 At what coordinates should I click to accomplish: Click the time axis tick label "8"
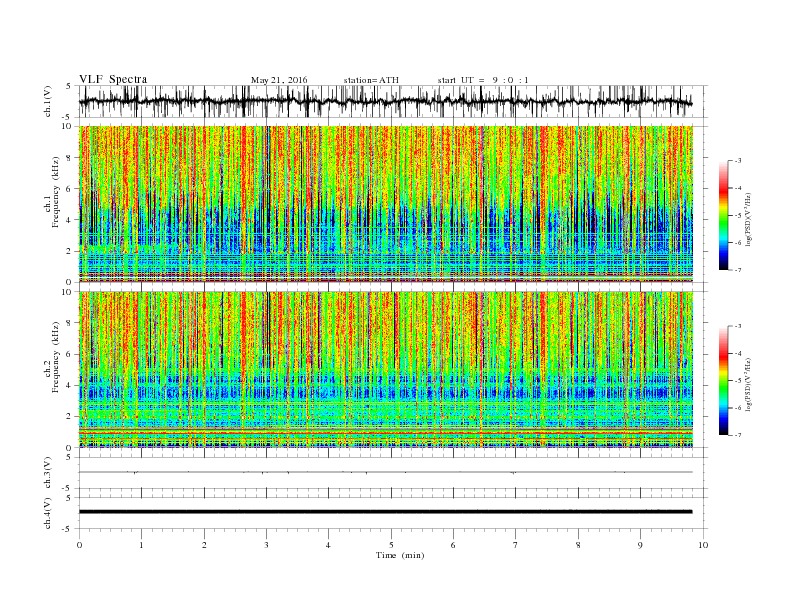pos(578,545)
